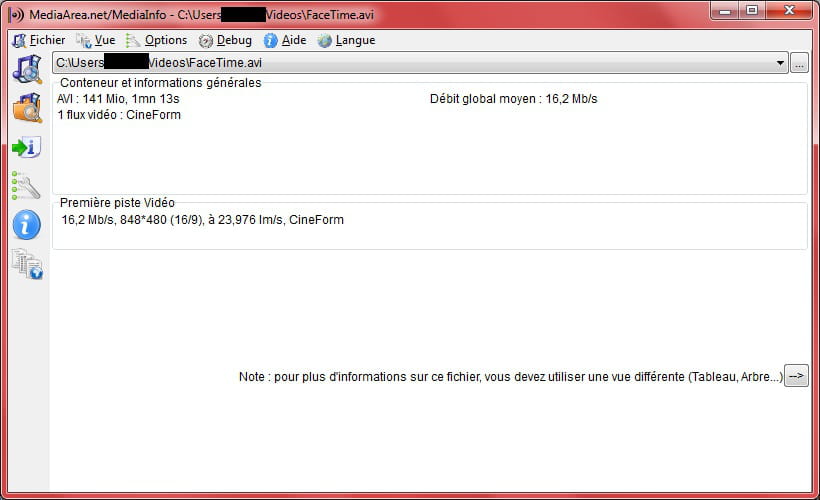Open the Debug menu
This screenshot has height=500, width=820.
[225, 40]
